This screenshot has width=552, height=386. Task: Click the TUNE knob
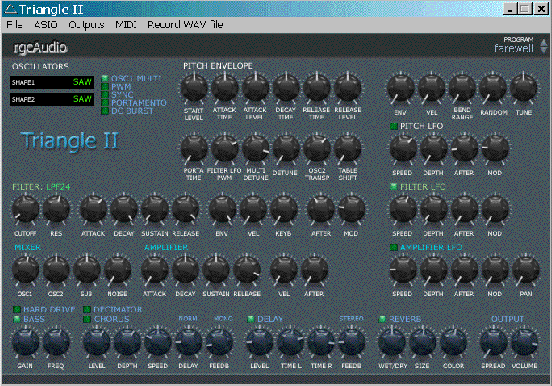523,88
